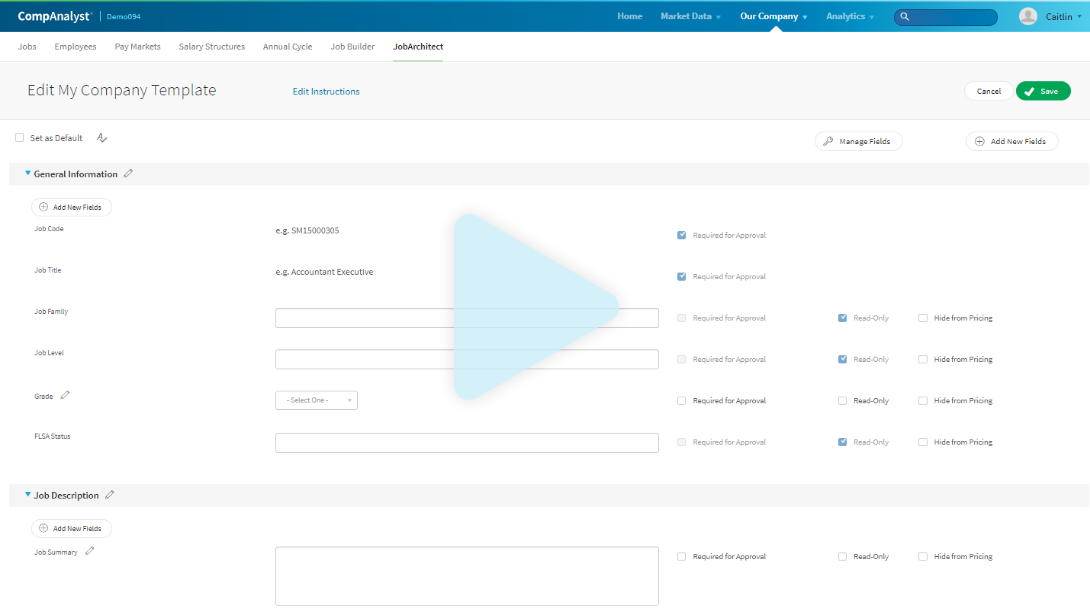Click the edit pencil next to Grade
This screenshot has height=613, width=1090.
[x=65, y=395]
